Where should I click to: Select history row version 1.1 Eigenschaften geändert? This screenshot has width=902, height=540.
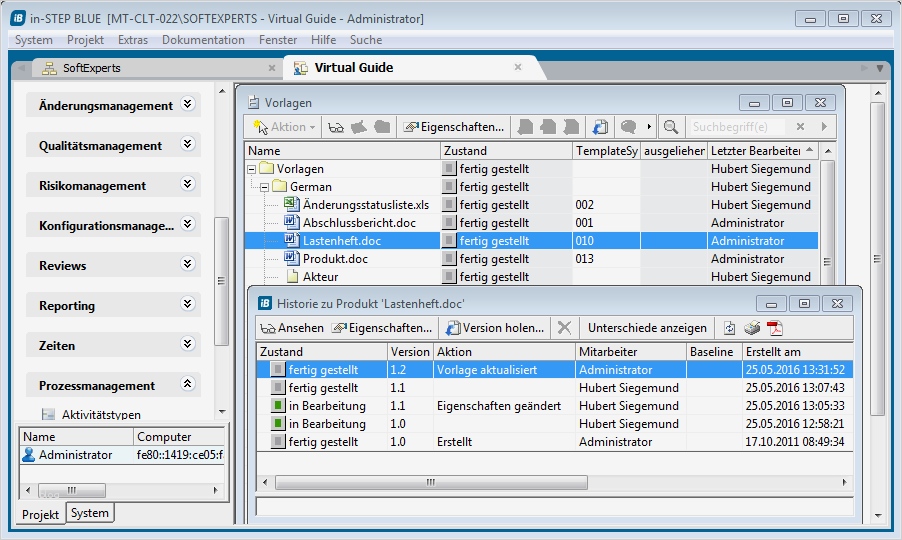pyautogui.click(x=555, y=405)
